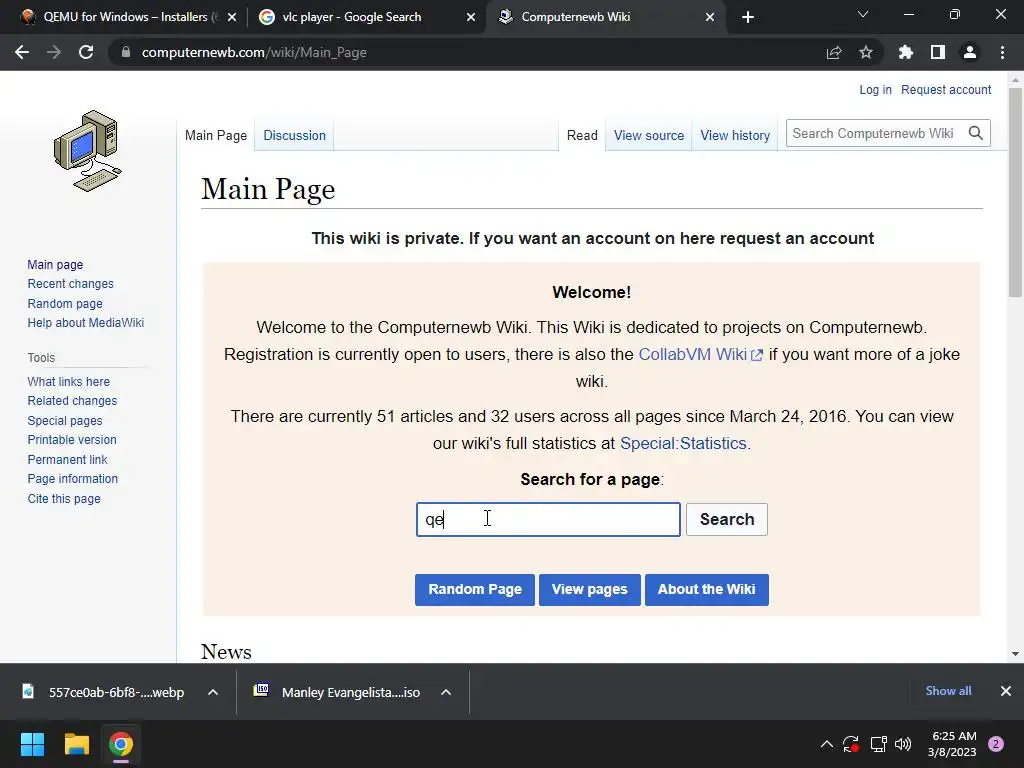
Task: Expand options for the .webp download
Action: (x=213, y=692)
